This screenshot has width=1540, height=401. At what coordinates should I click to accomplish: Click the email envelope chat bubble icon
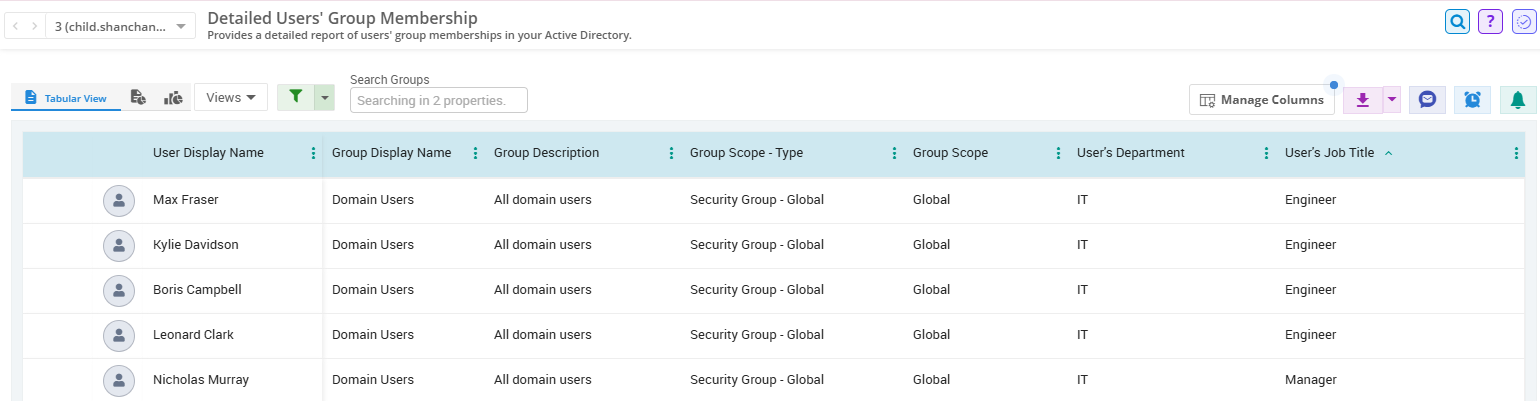click(1427, 100)
